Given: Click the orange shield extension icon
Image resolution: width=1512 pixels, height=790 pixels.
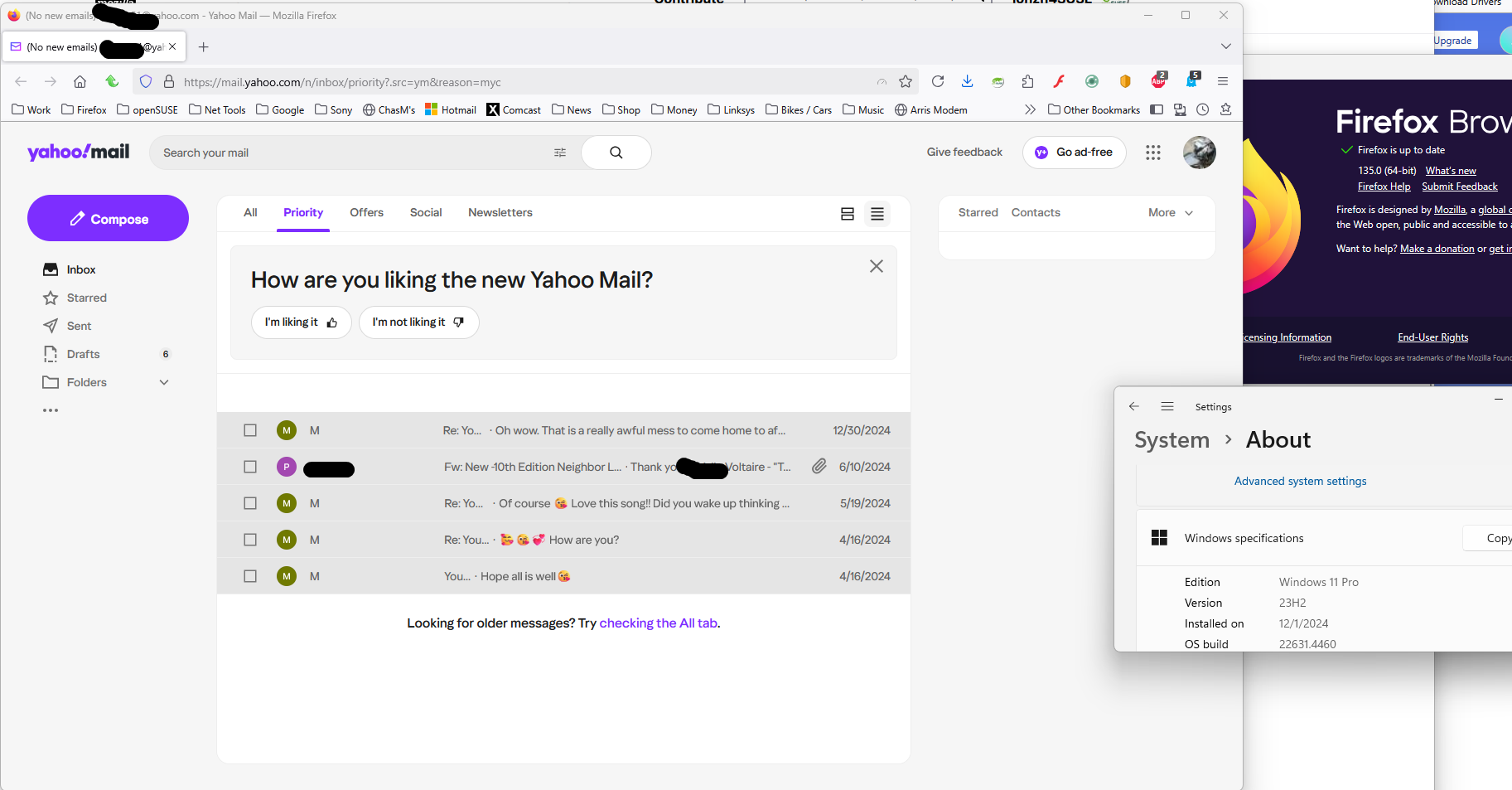Looking at the screenshot, I should [x=1125, y=81].
